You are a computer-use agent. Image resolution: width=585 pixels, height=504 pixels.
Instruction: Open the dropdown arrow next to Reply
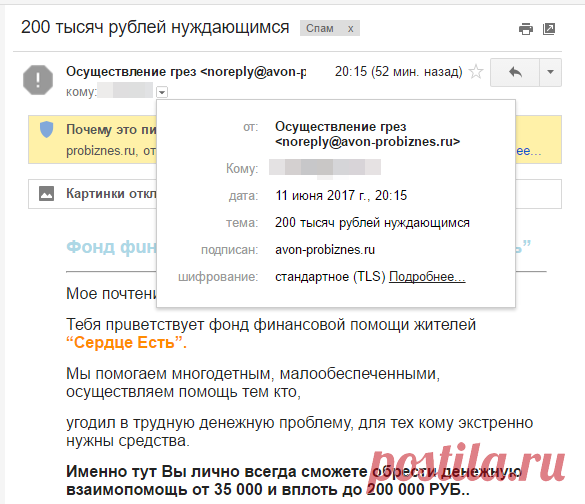coord(550,72)
